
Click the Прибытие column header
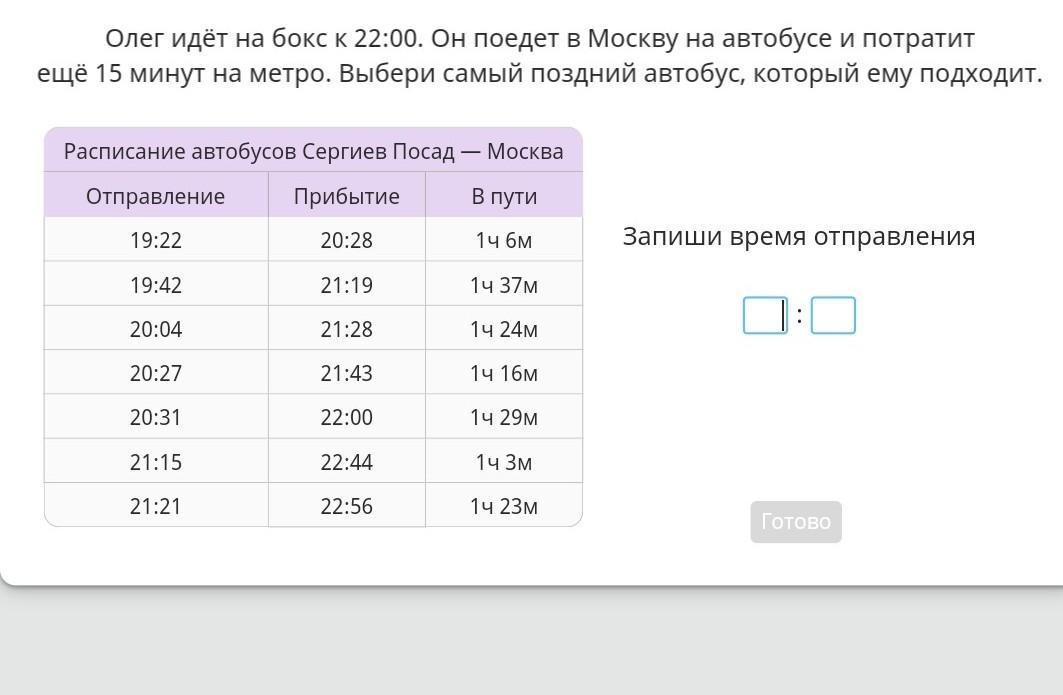(346, 196)
